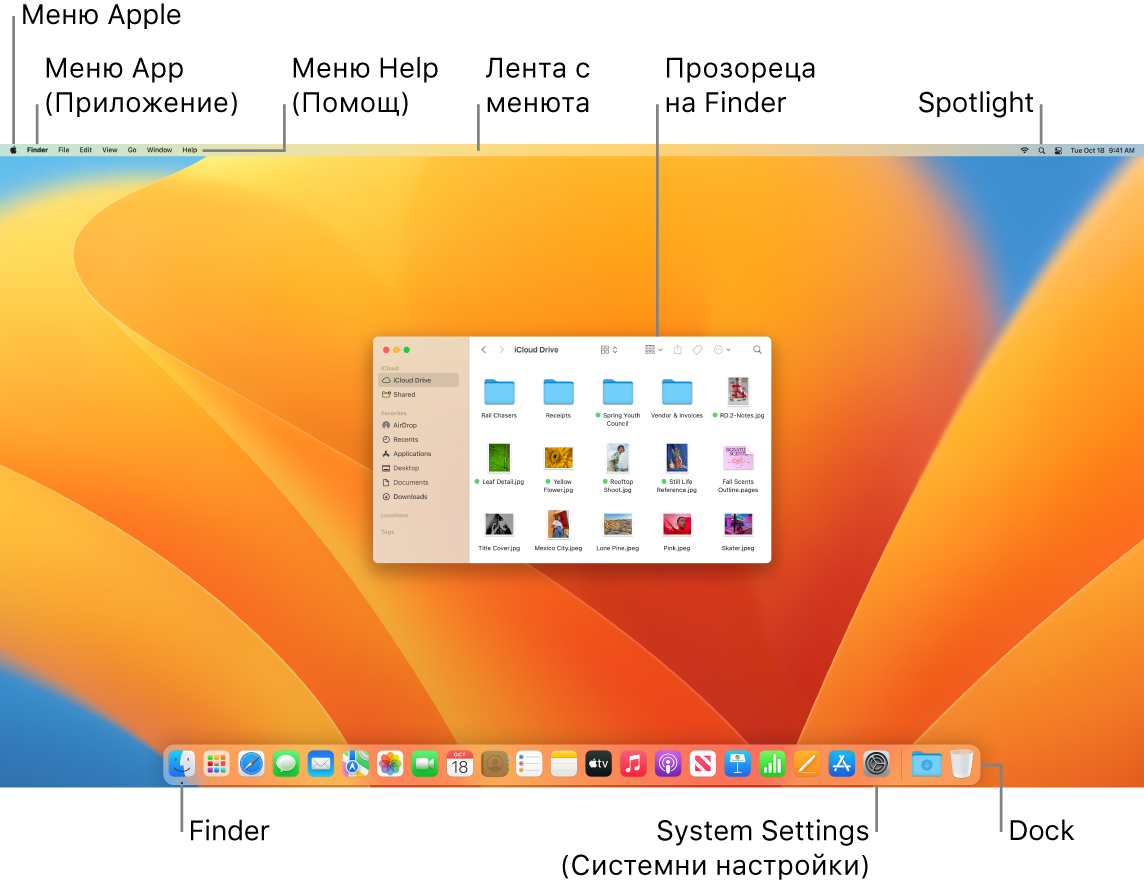Open Notes app in the Dock
The image size is (1144, 888).
564,764
